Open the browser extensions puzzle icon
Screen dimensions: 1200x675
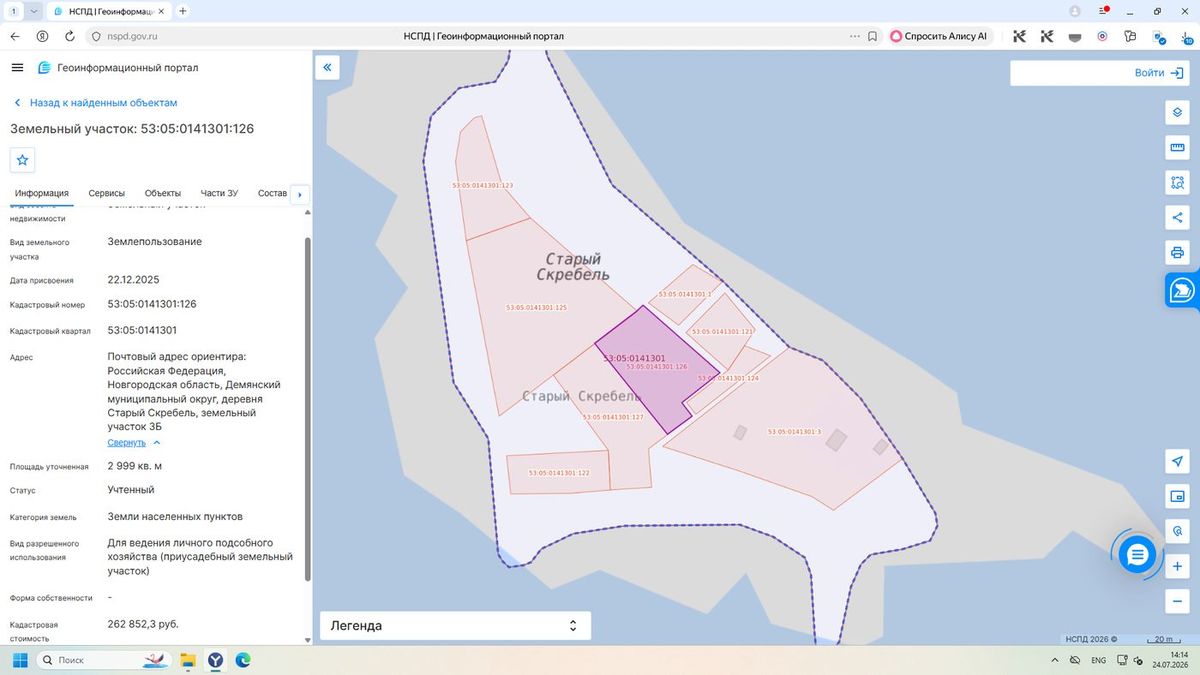1129,36
